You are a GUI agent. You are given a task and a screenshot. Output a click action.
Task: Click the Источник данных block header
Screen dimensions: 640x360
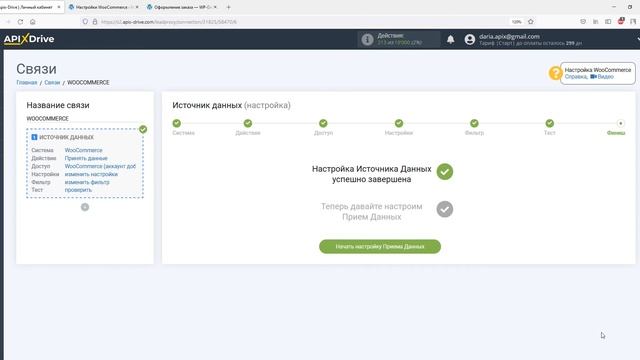63,138
